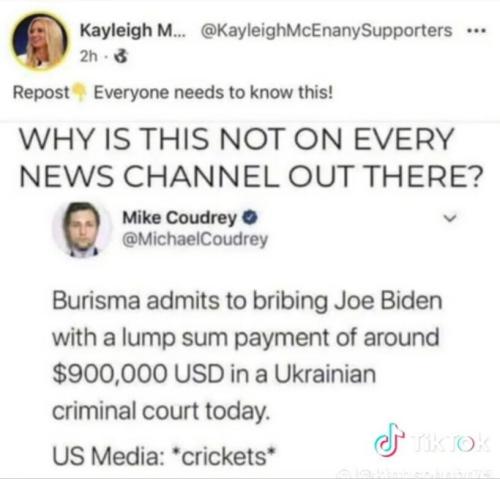Tap the TikTok logo watermark

coord(389,440)
